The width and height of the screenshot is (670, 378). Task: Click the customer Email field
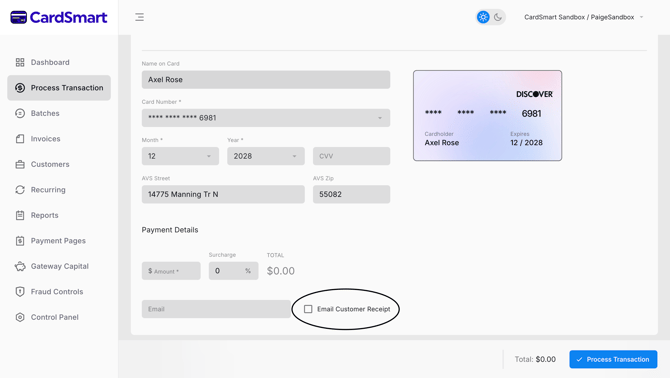pos(216,309)
